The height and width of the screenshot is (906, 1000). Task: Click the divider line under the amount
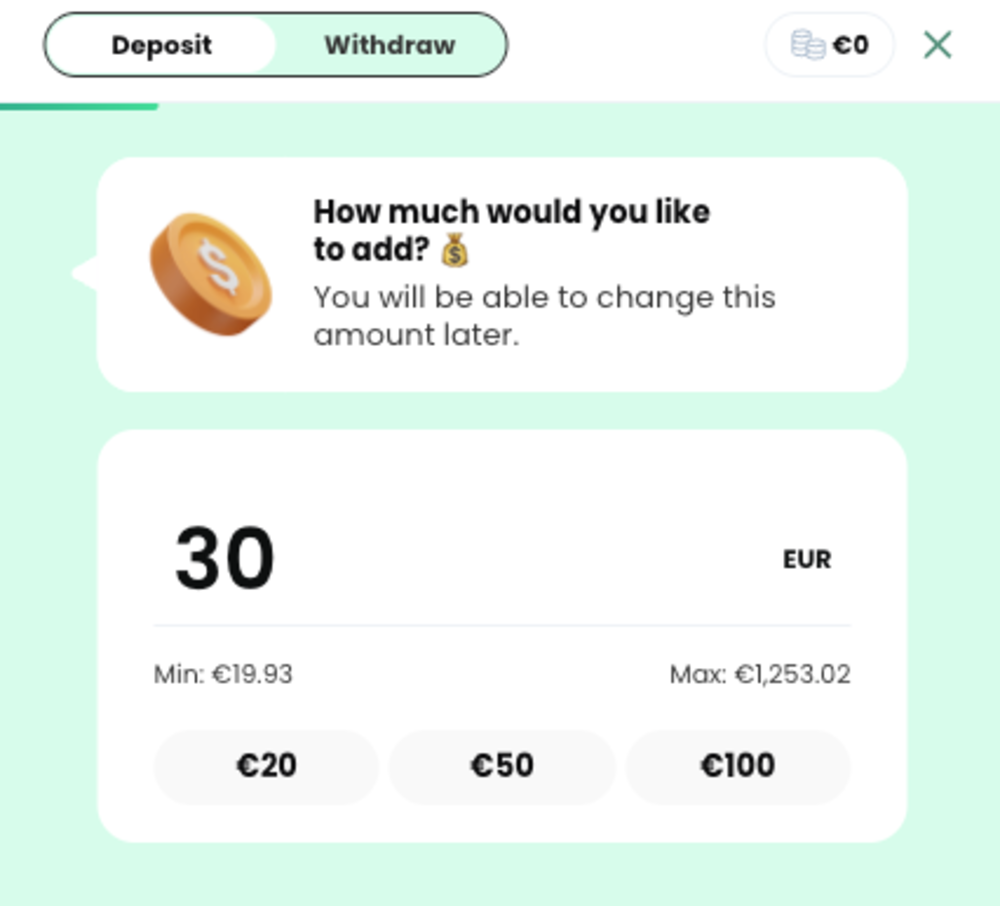pos(502,626)
